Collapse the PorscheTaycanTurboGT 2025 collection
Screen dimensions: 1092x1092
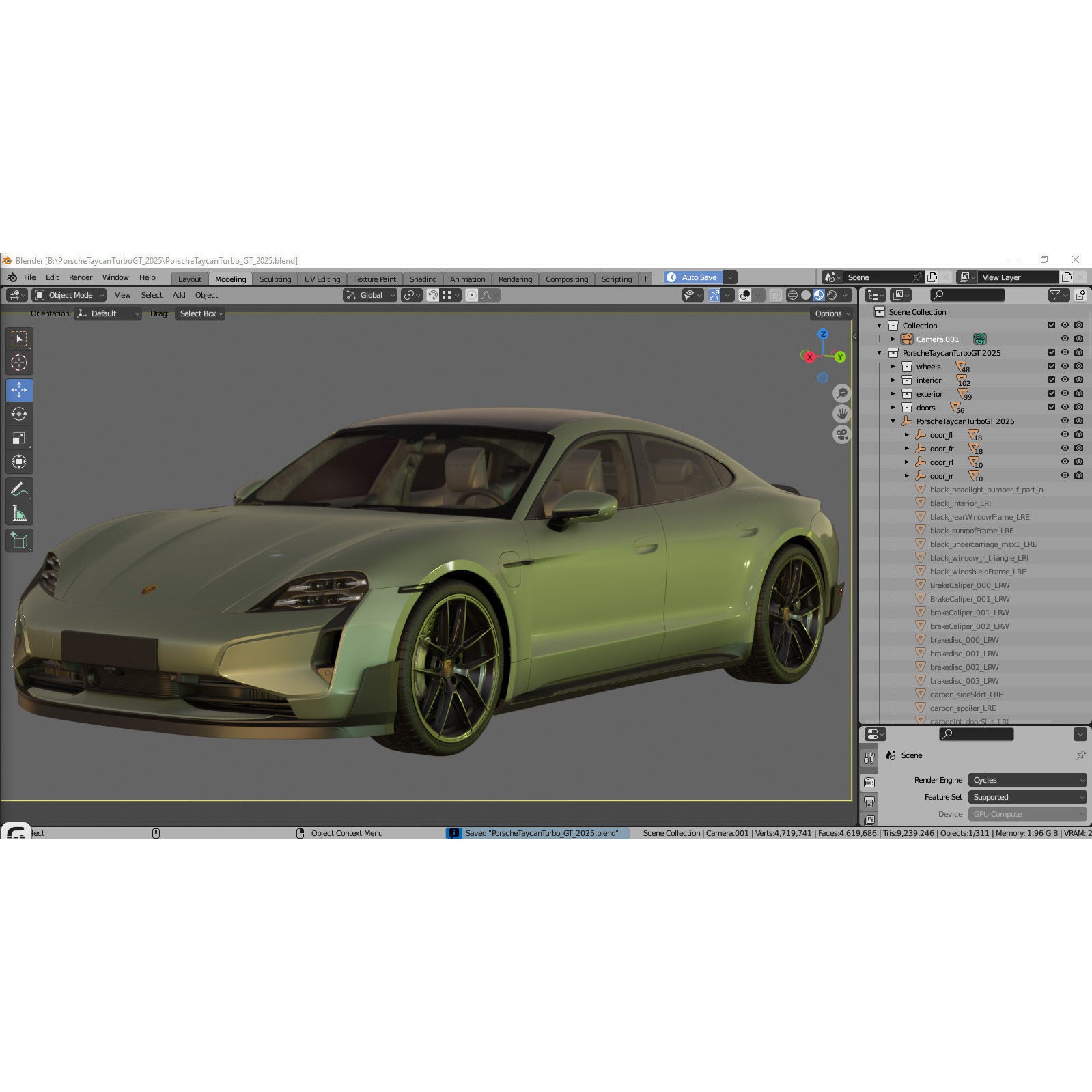(x=879, y=353)
